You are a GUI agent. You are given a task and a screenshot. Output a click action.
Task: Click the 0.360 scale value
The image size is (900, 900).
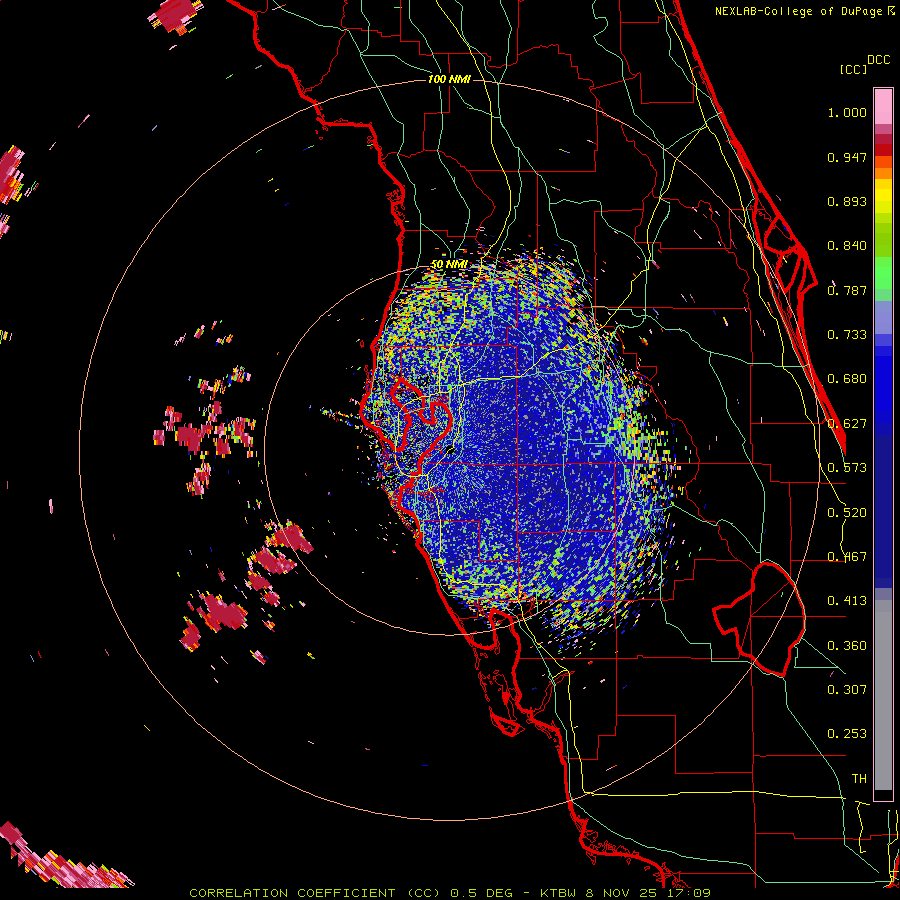(x=847, y=645)
